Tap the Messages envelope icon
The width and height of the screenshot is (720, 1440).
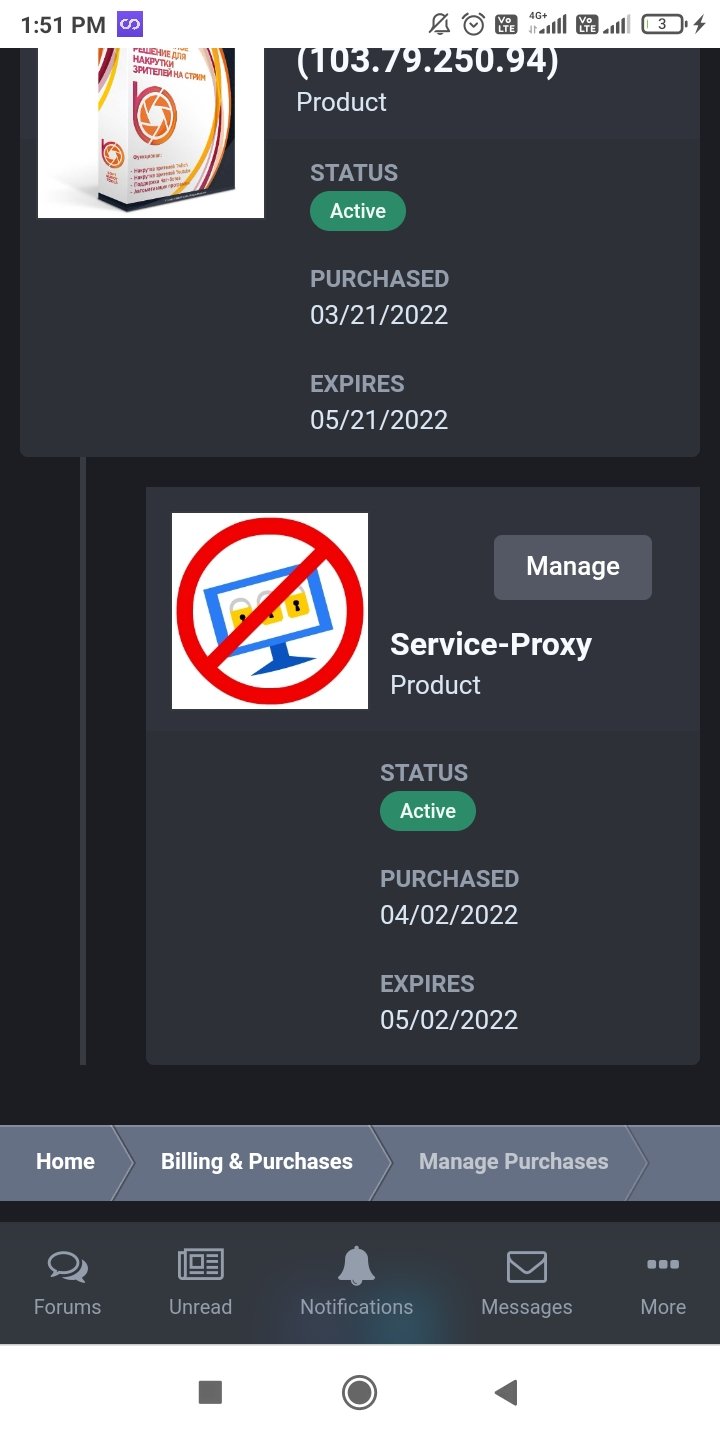pos(526,1267)
